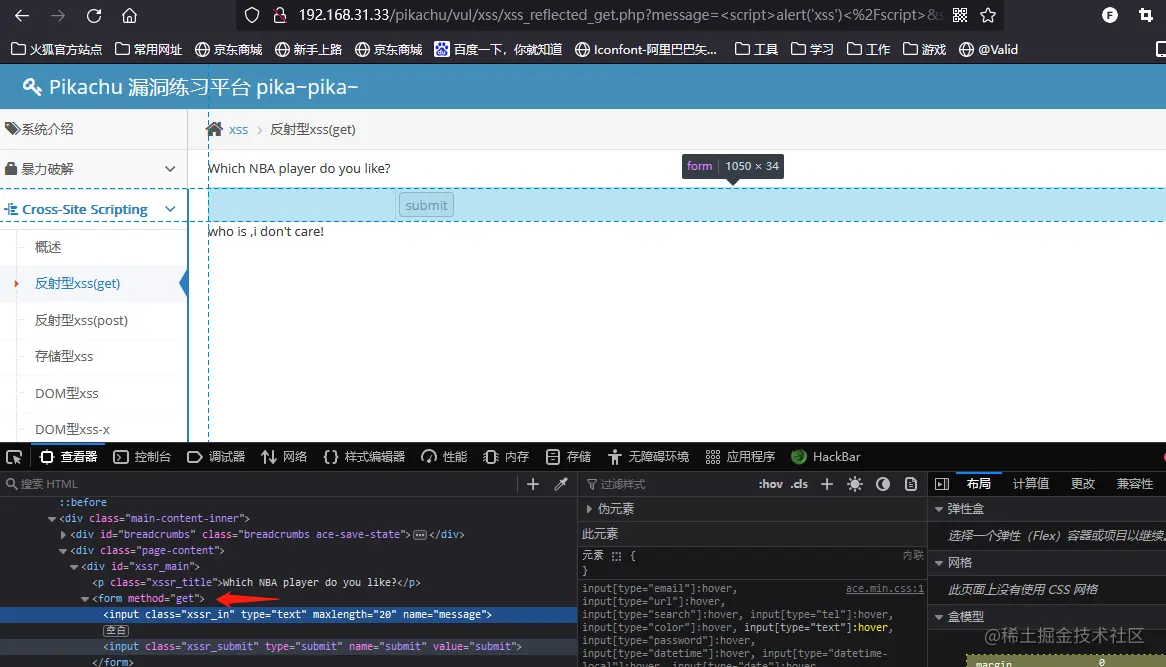The height and width of the screenshot is (667, 1166).
Task: Open the 应用程序 application tab
Action: (x=740, y=457)
